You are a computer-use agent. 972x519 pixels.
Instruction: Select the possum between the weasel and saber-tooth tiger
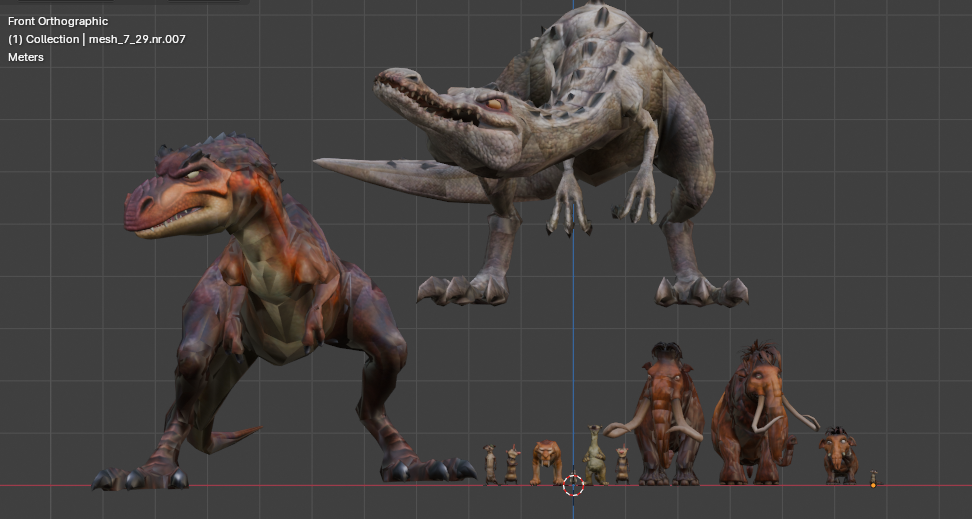pos(512,464)
